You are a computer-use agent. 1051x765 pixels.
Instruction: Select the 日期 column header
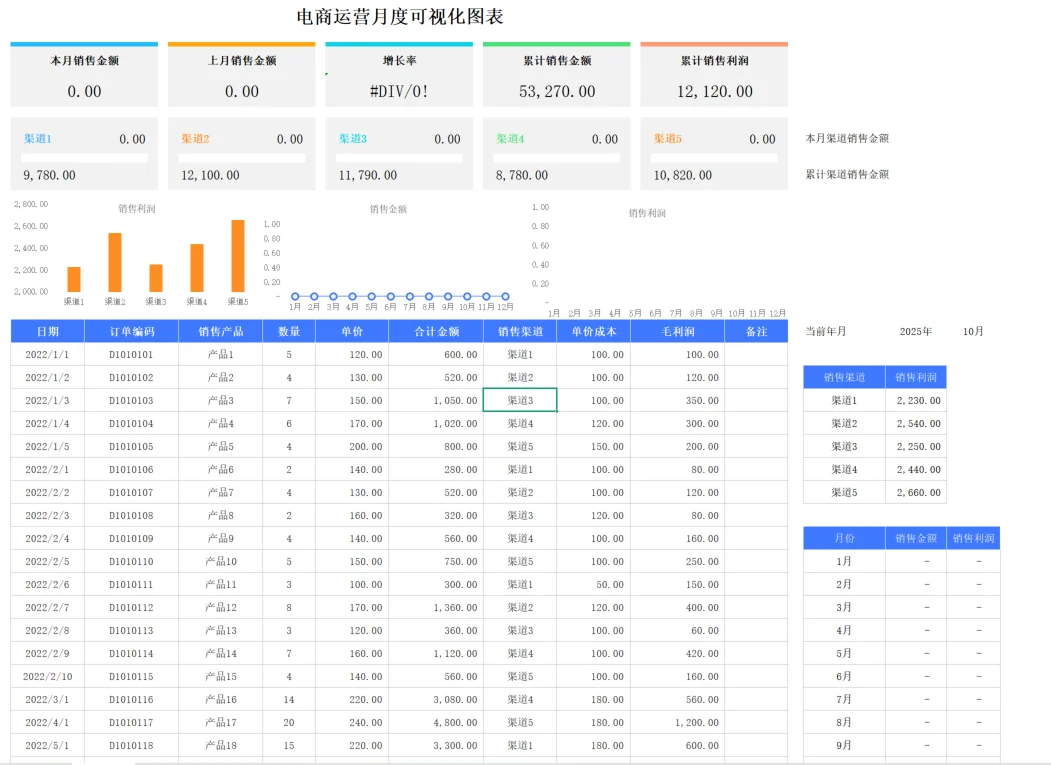pos(49,331)
